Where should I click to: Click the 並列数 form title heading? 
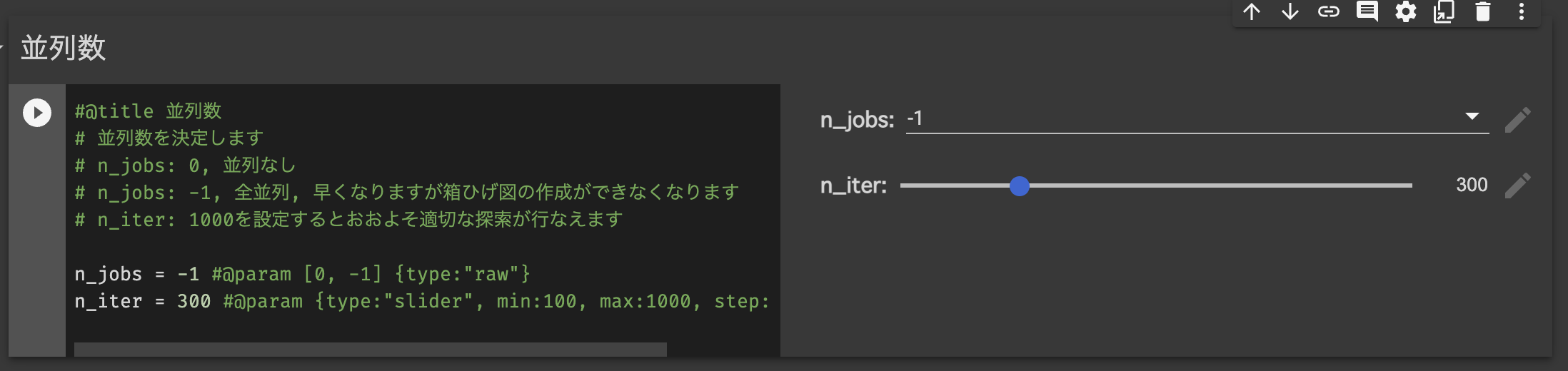coord(64,49)
